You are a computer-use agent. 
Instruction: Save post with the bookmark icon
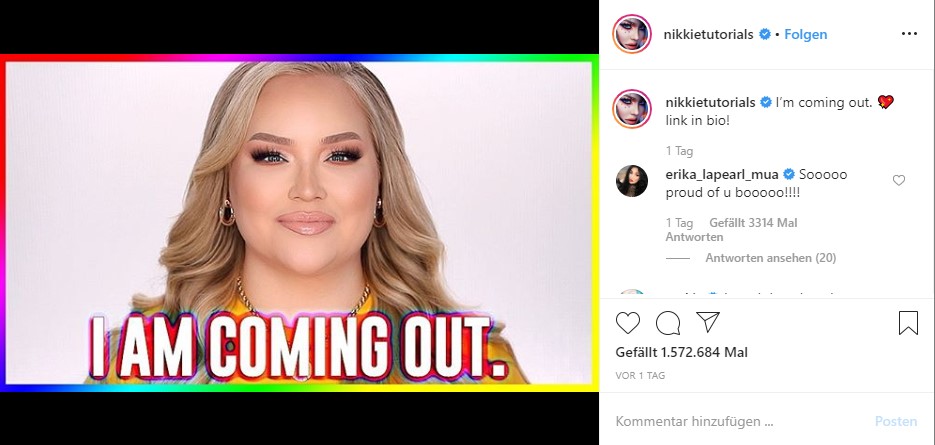(x=908, y=323)
